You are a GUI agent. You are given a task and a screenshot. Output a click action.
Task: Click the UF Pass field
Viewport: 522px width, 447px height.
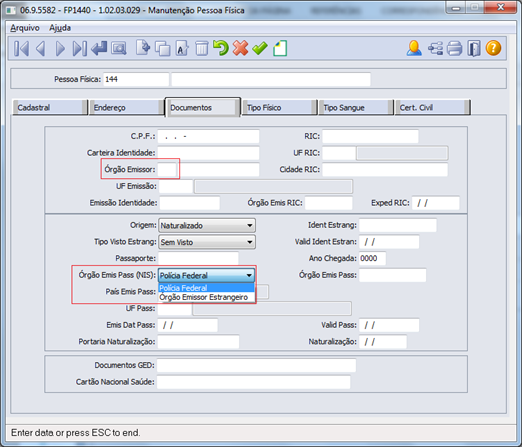174,308
